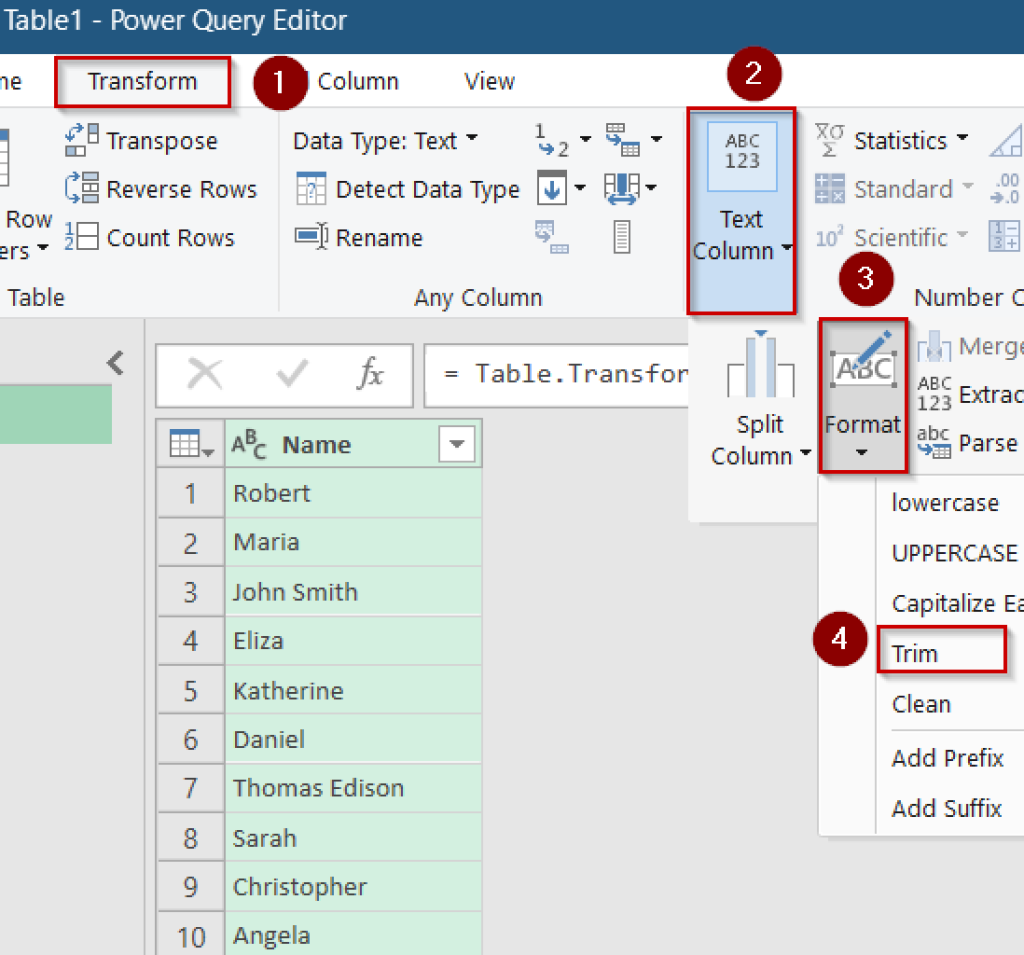Select the Transpose tool
Image resolution: width=1024 pixels, height=955 pixels.
click(x=146, y=140)
